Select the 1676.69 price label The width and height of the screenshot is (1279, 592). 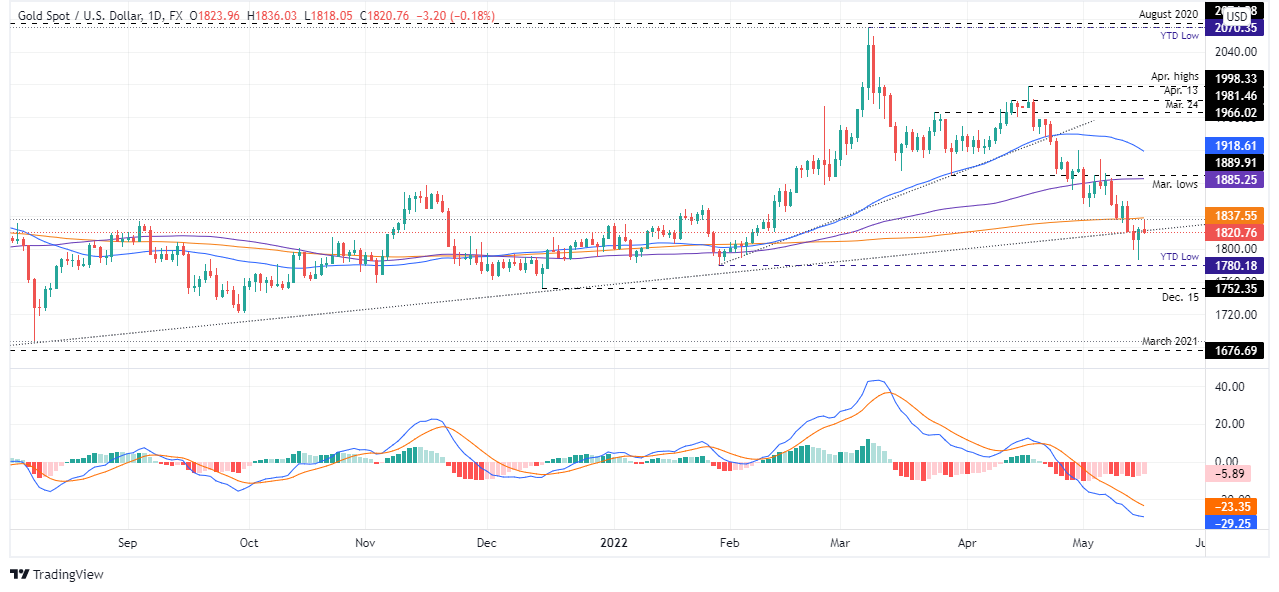[1235, 351]
